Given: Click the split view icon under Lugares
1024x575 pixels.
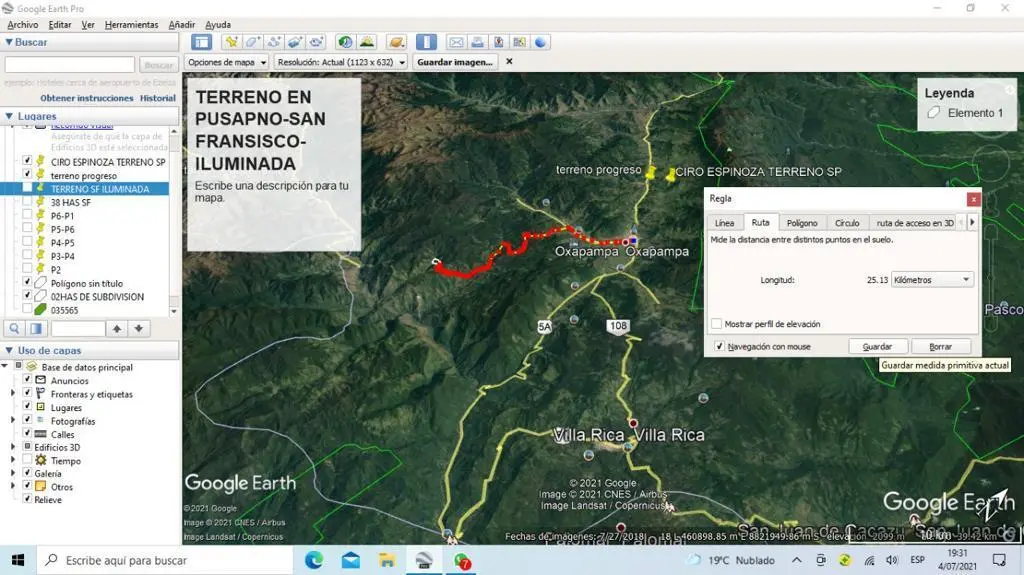Looking at the screenshot, I should tap(37, 329).
